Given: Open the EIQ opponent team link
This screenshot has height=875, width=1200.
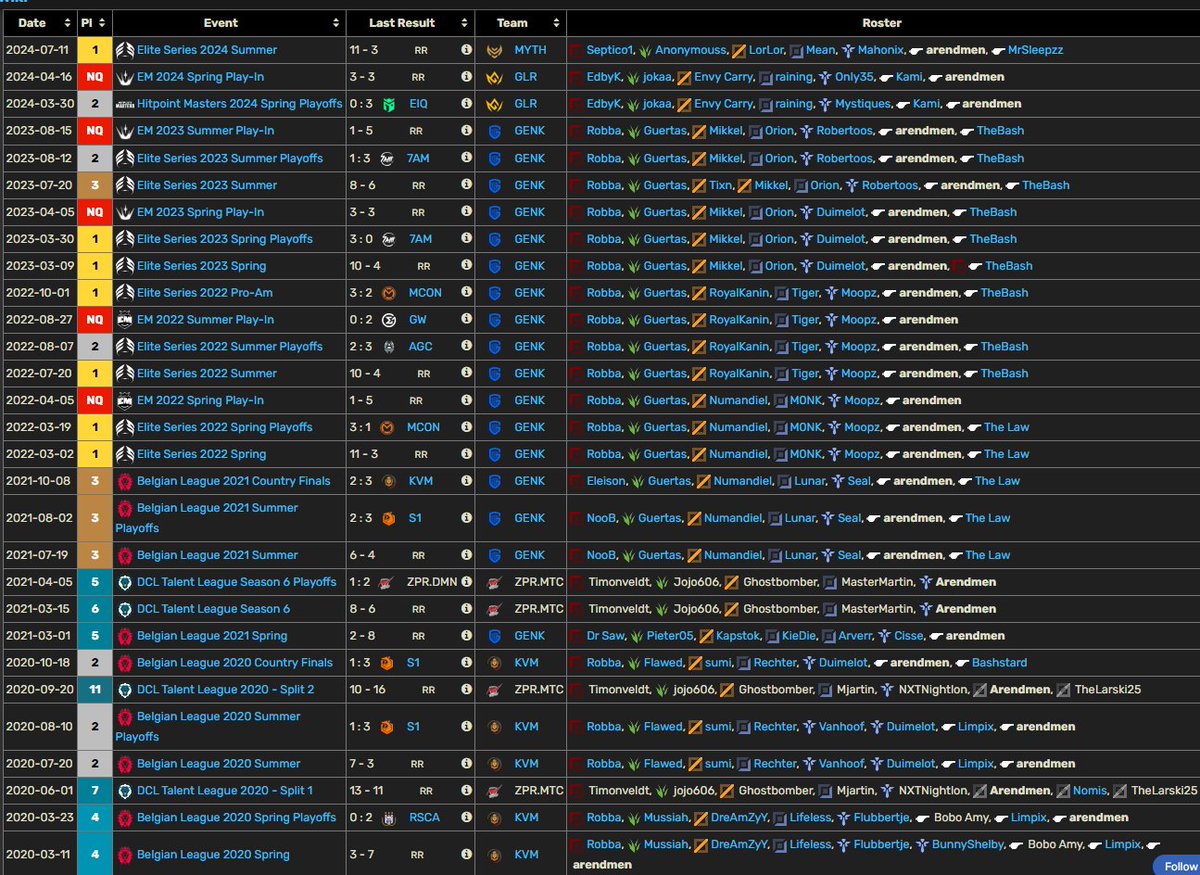Looking at the screenshot, I should 420,104.
